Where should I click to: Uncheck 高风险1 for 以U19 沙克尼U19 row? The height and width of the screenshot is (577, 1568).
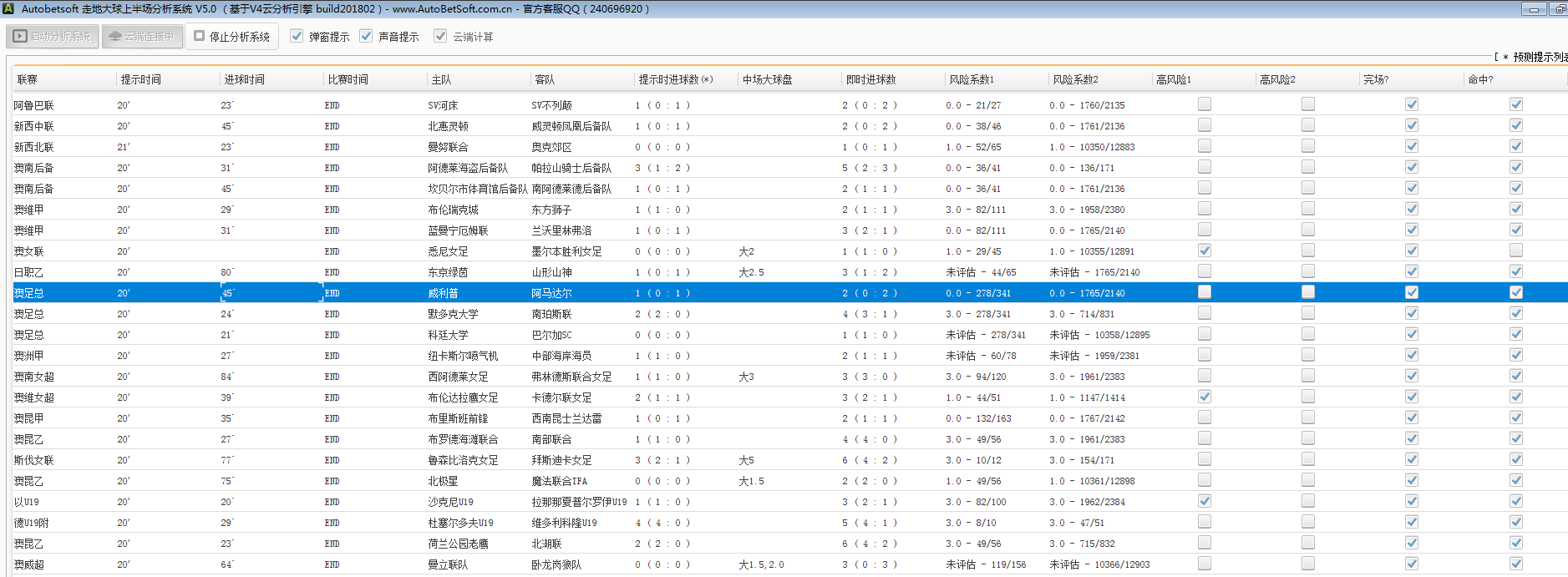pyautogui.click(x=1204, y=501)
